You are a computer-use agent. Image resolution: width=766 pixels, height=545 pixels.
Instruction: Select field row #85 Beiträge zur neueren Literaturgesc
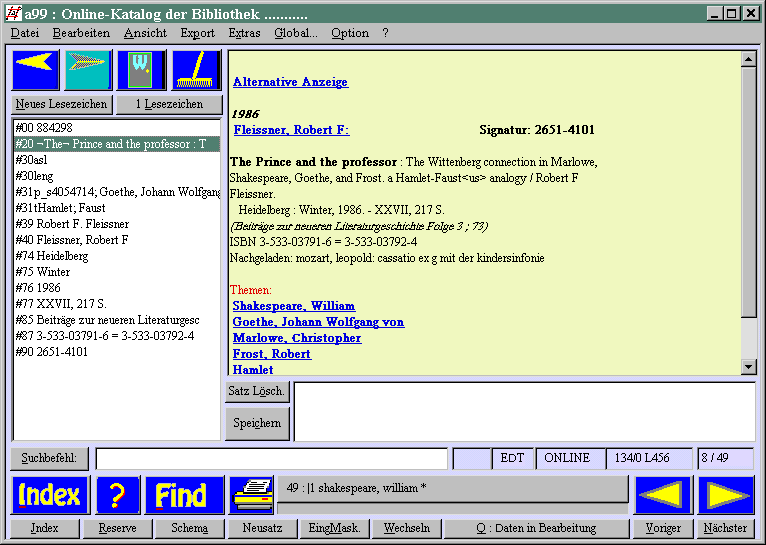pyautogui.click(x=117, y=320)
